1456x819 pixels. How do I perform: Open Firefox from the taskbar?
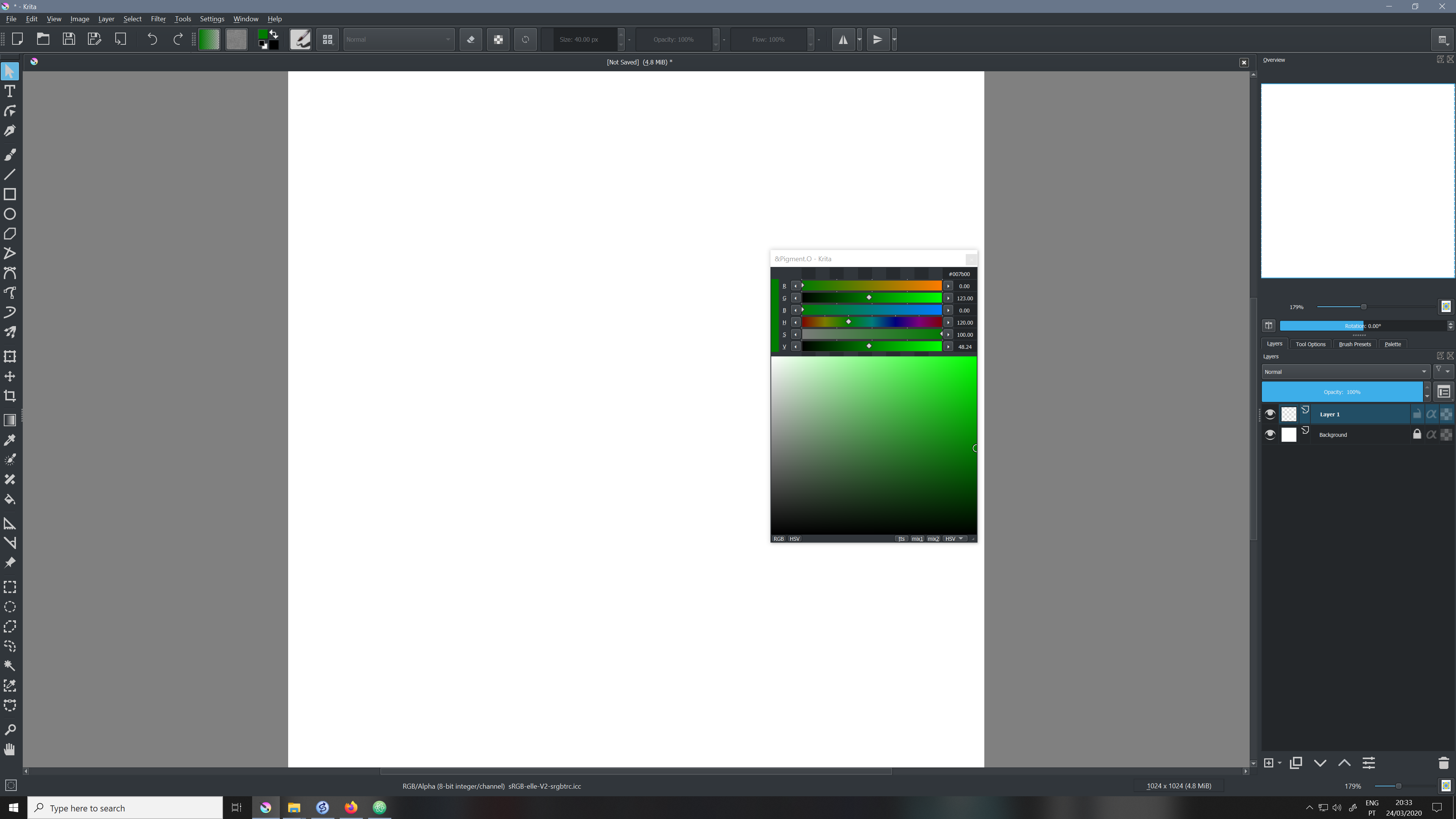coord(351,808)
